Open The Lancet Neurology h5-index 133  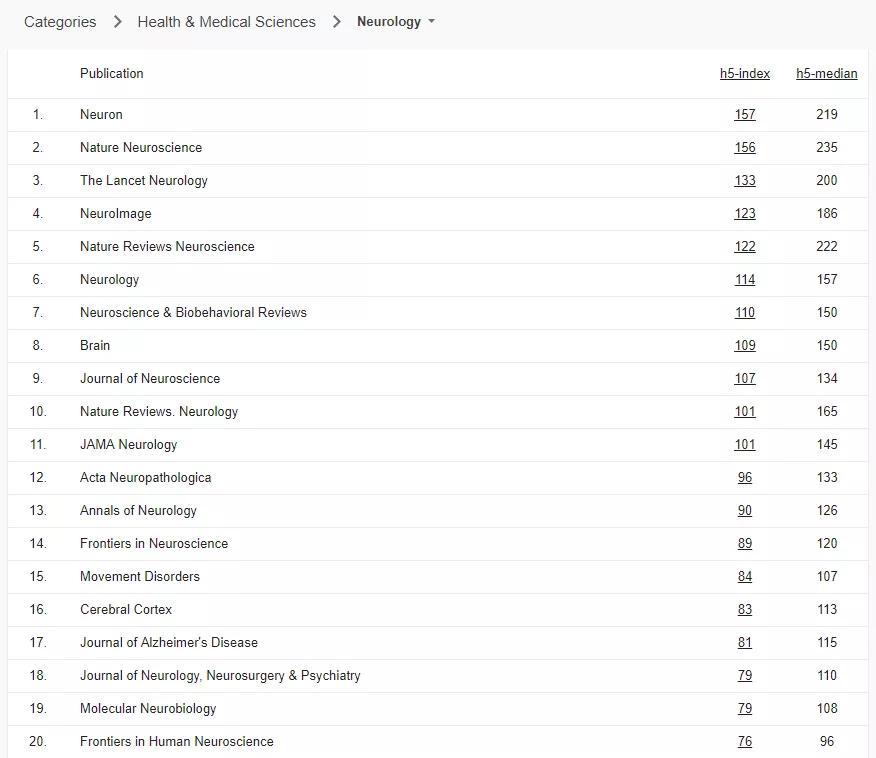click(745, 180)
